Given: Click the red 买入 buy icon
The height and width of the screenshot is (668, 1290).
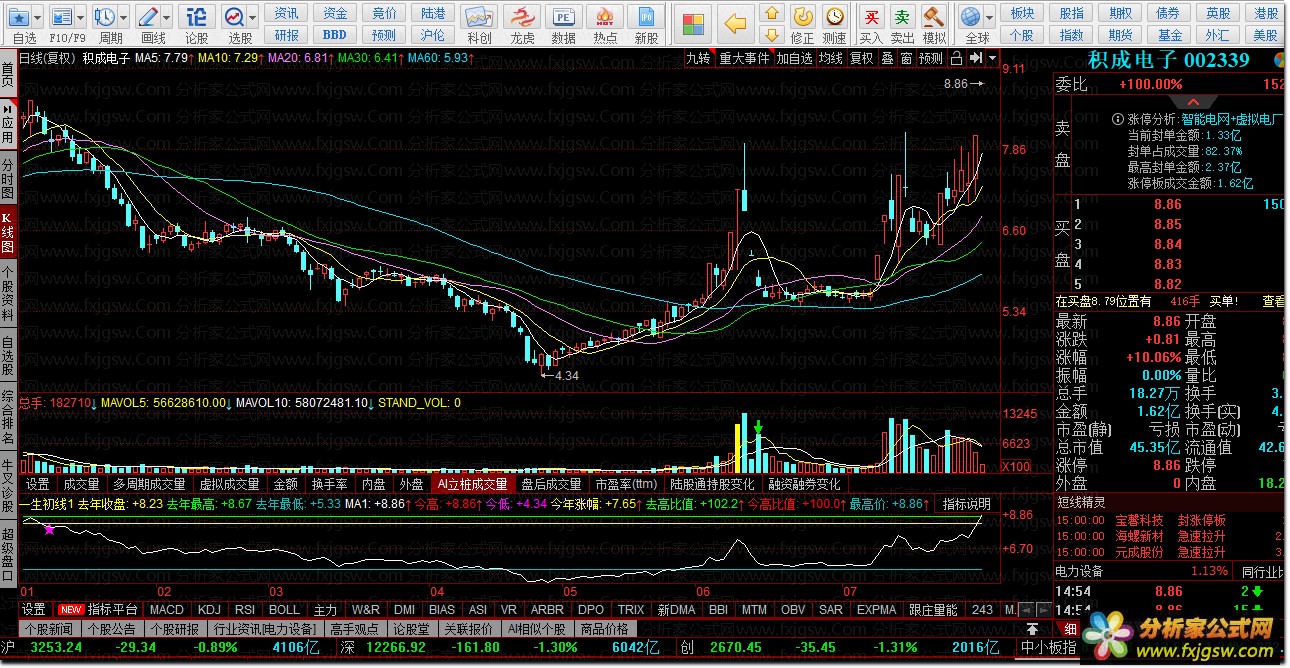Looking at the screenshot, I should click(x=872, y=18).
